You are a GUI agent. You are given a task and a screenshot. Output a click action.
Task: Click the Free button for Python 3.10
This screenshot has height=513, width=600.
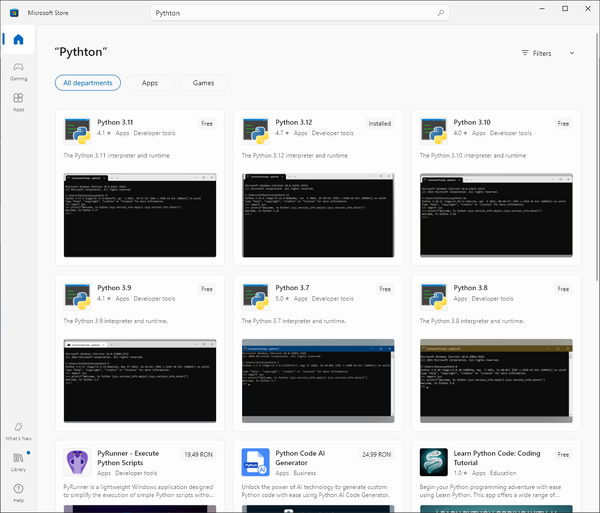[x=563, y=124]
